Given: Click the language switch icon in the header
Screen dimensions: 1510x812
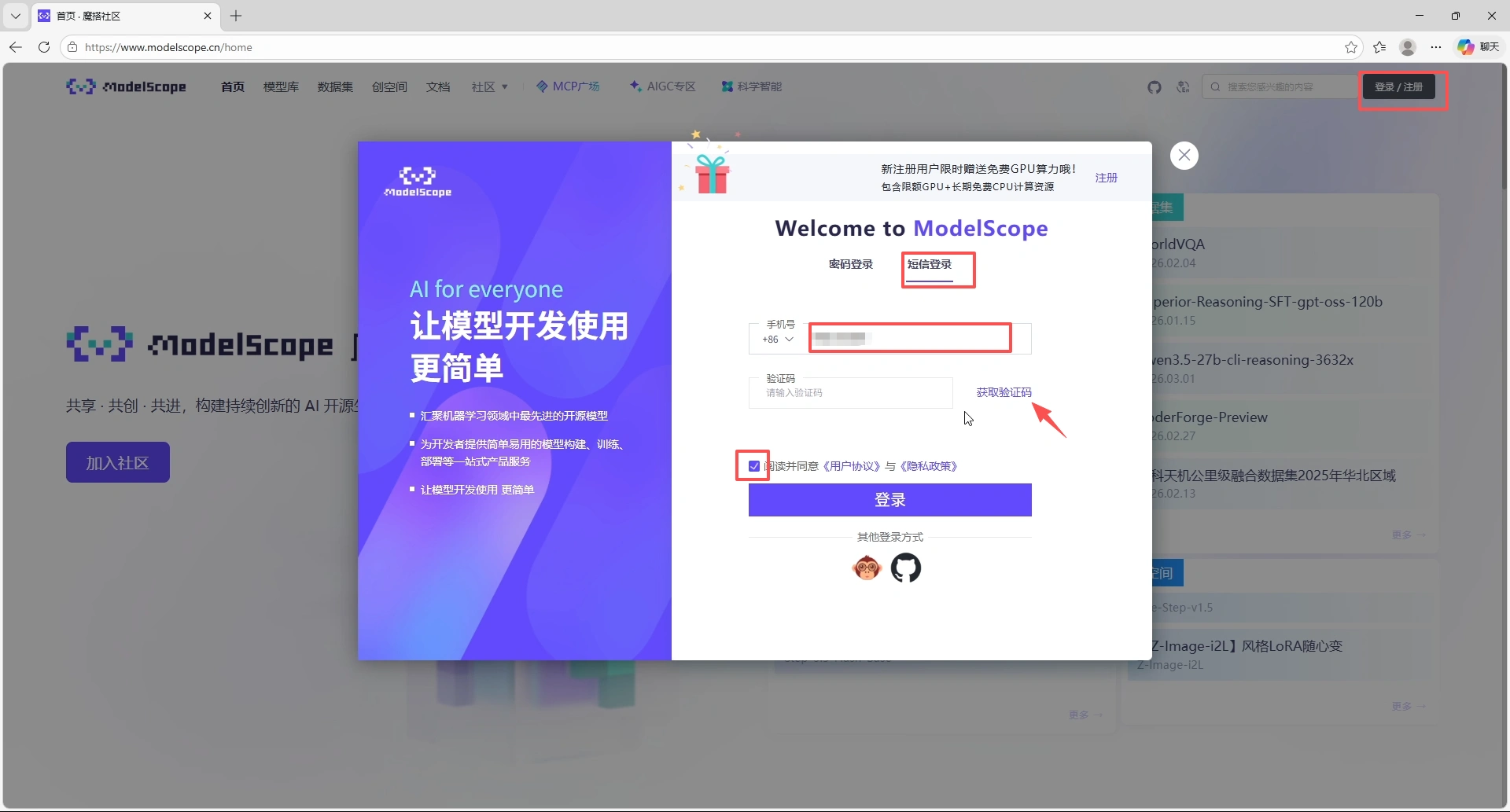Looking at the screenshot, I should 1183,87.
